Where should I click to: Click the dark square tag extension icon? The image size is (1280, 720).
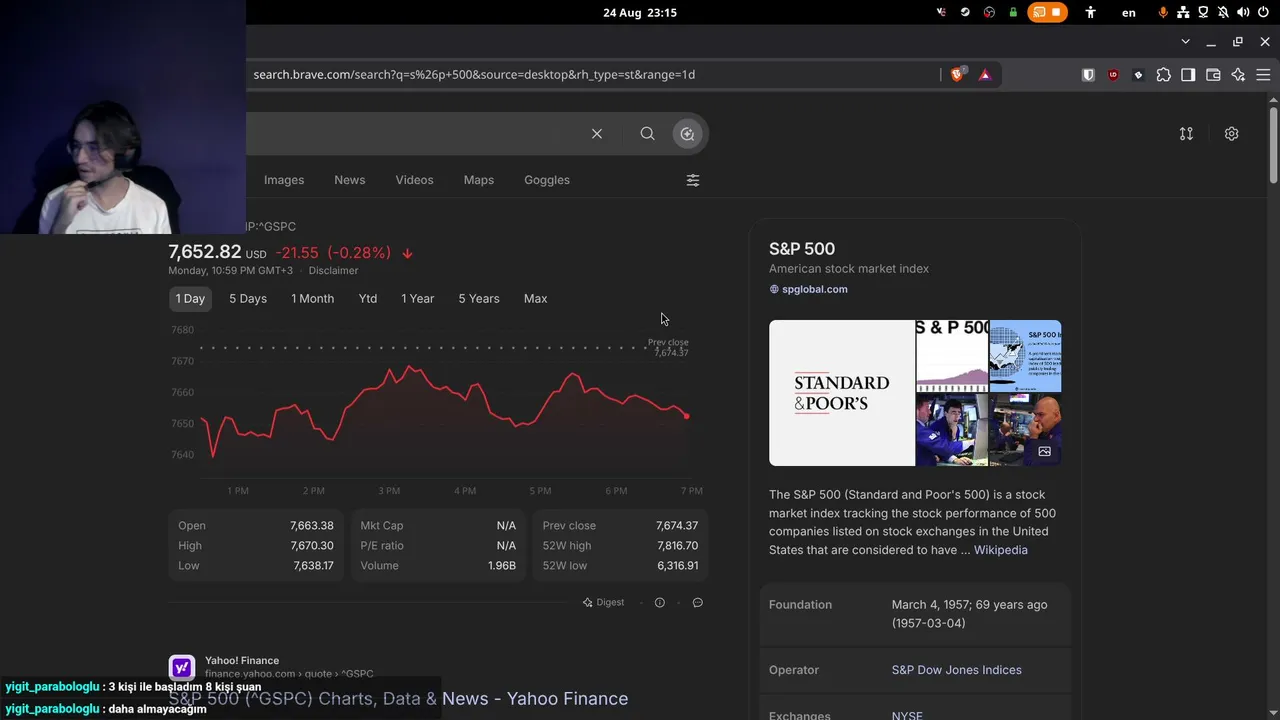point(1138,75)
